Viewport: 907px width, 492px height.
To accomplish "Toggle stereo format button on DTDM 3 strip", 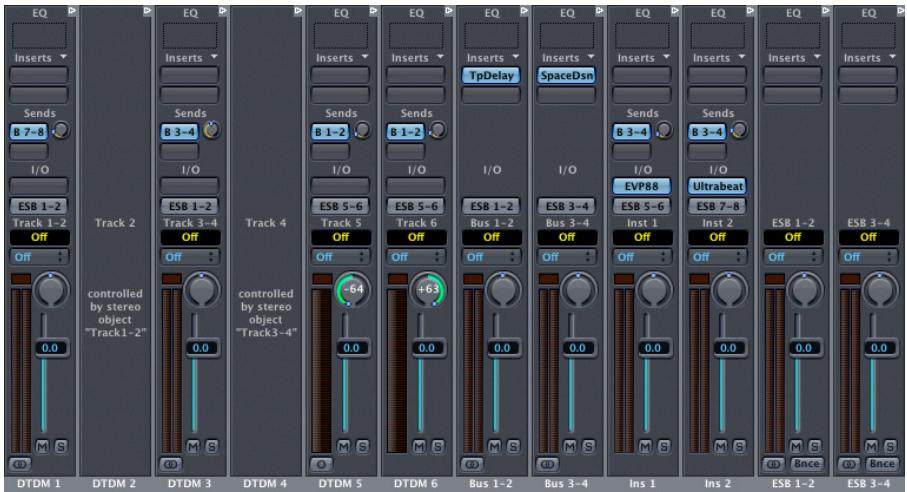I will tap(171, 464).
